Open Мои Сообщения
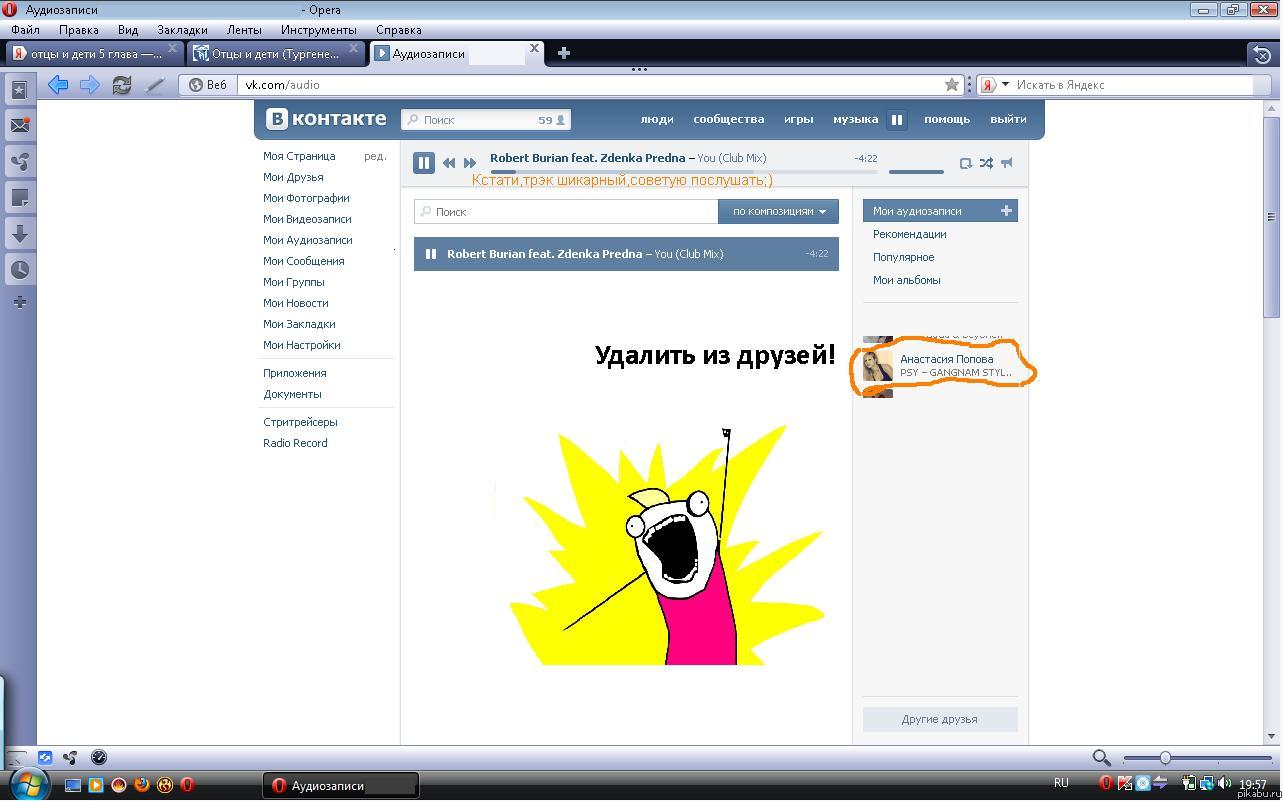 (303, 261)
